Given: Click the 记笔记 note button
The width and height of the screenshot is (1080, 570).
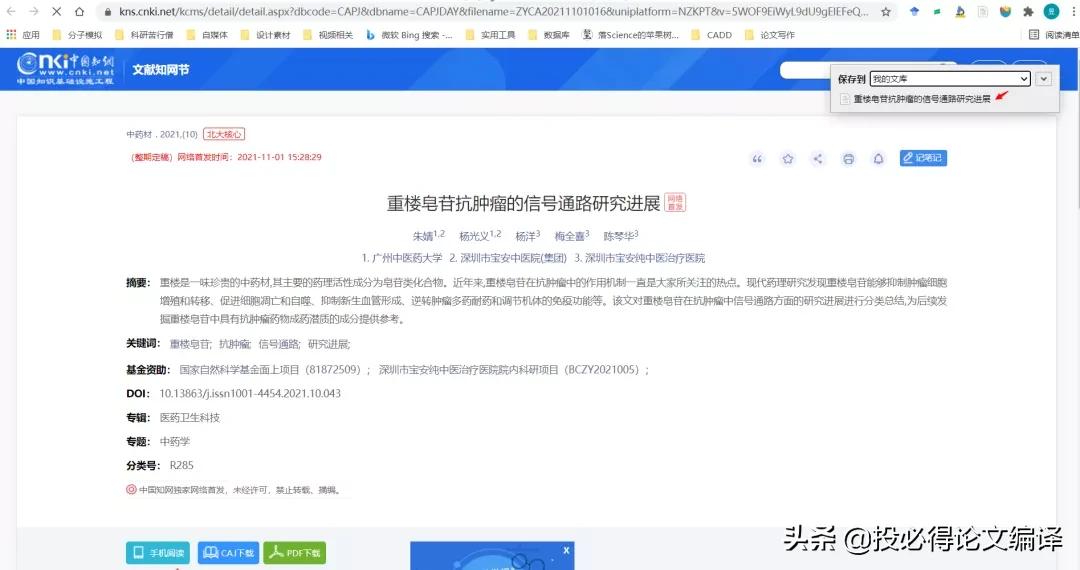Looking at the screenshot, I should [923, 158].
